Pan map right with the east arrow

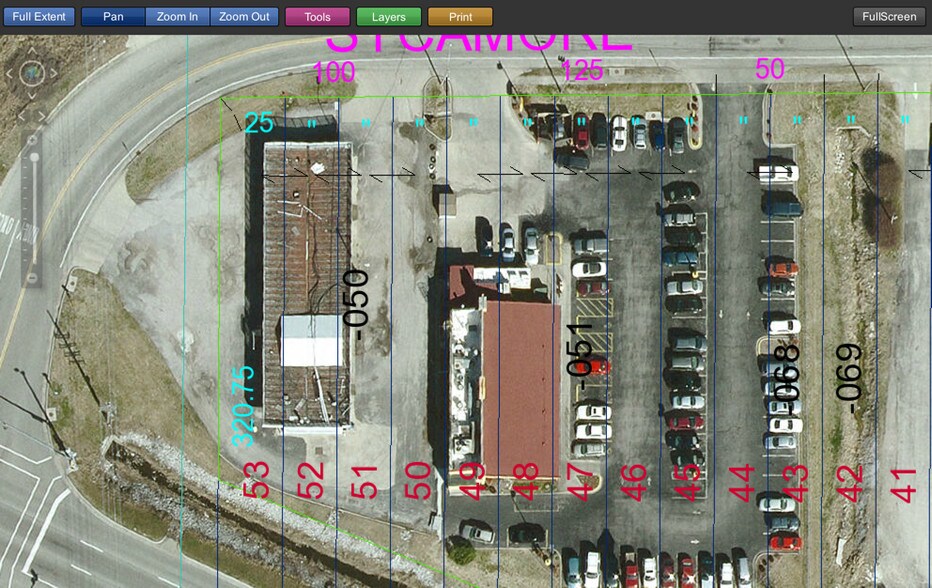click(x=56, y=74)
